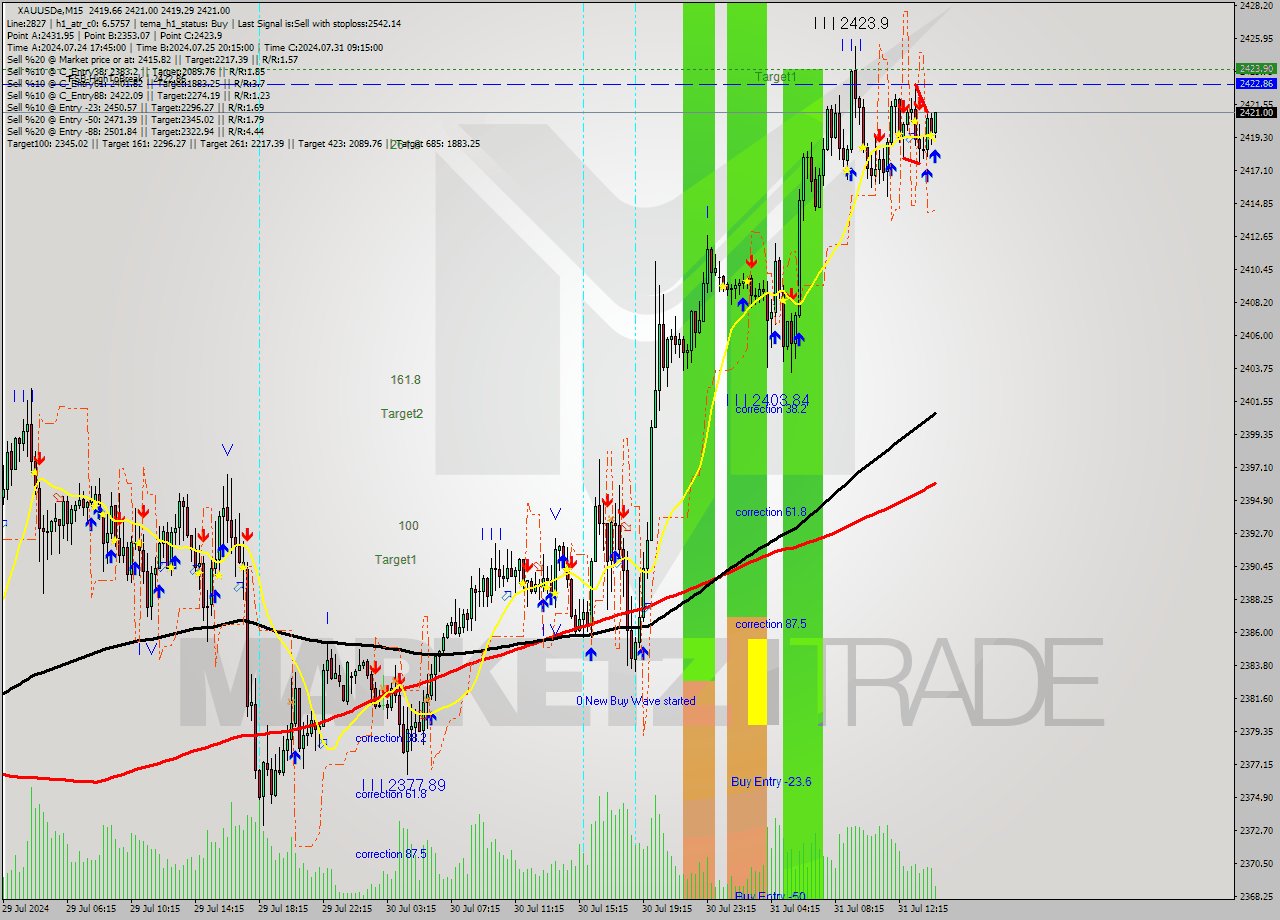Click 'correction 87.5' label in the green band
The image size is (1280, 920).
pos(771,624)
